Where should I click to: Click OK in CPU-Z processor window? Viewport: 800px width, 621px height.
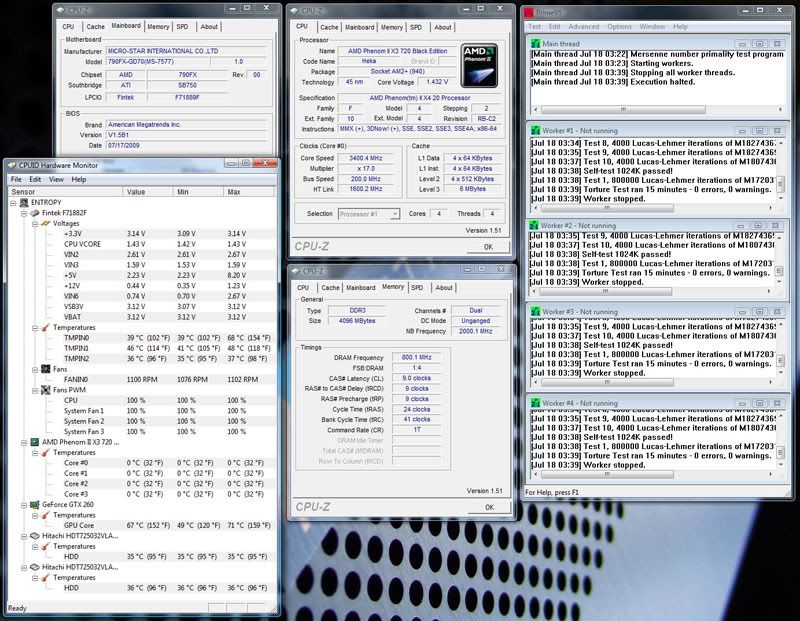pos(488,247)
